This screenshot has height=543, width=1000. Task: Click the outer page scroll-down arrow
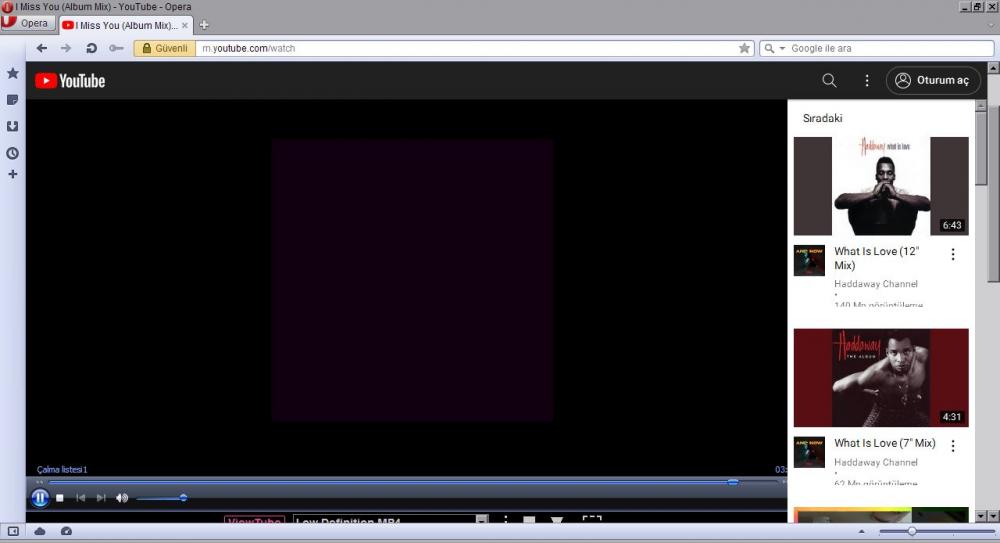click(x=993, y=516)
